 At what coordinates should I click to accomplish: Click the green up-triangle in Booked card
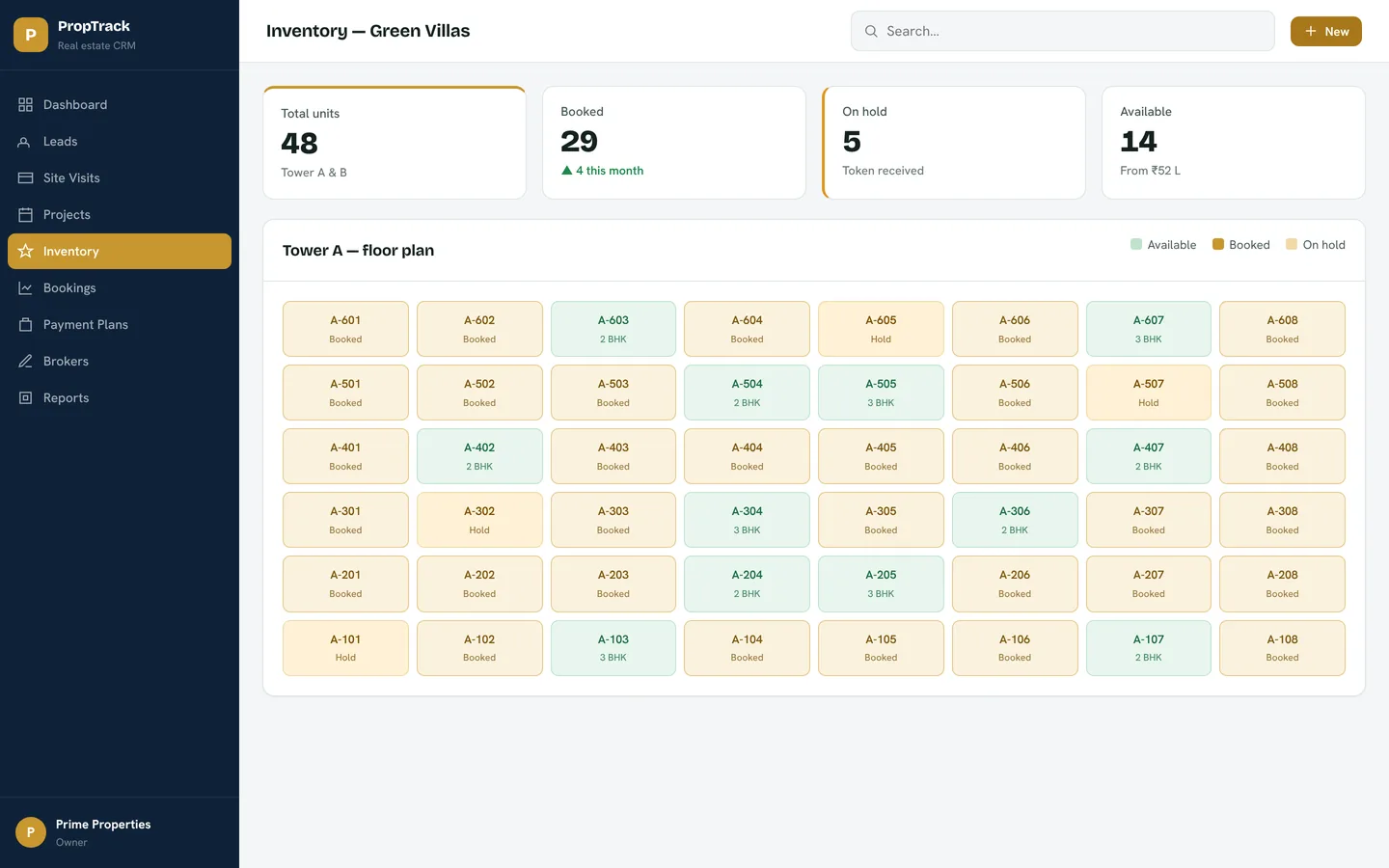(x=567, y=170)
